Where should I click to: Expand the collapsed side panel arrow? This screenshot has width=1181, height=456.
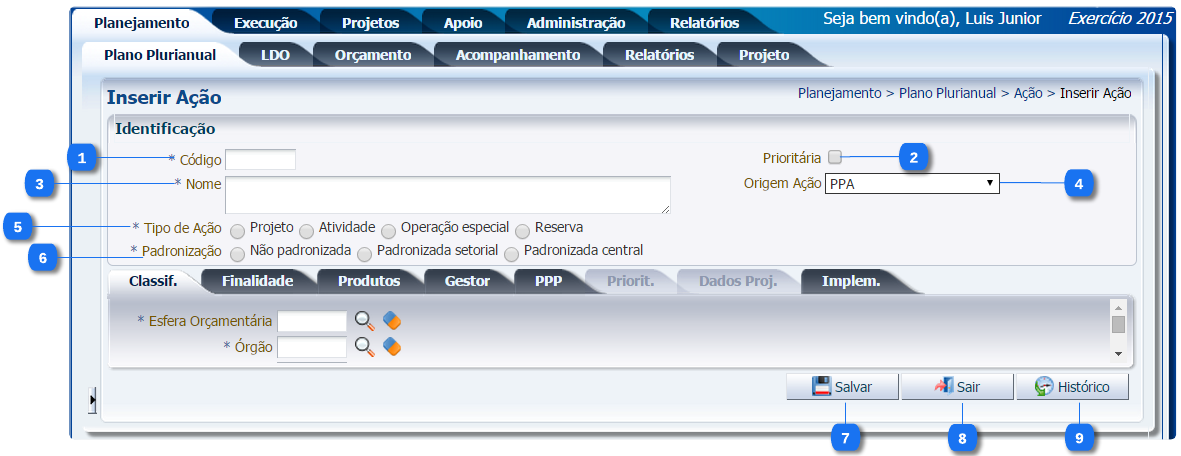click(x=92, y=401)
